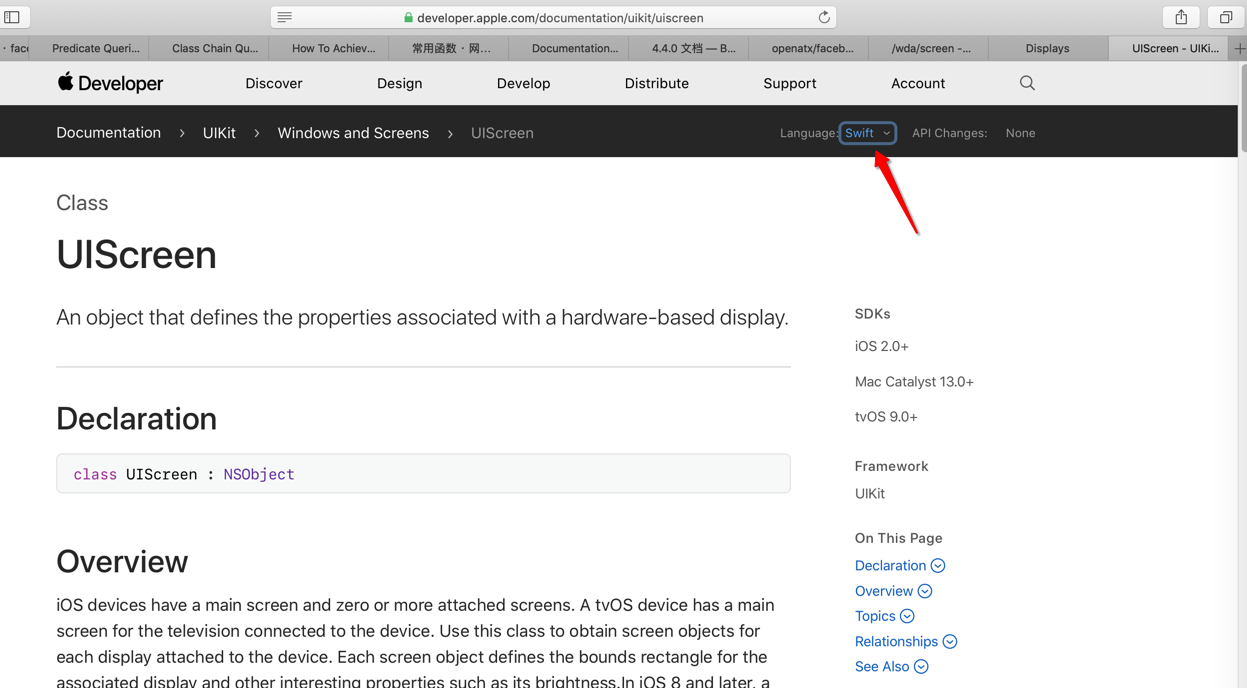Click chevron circle beside Relationships

pyautogui.click(x=950, y=641)
